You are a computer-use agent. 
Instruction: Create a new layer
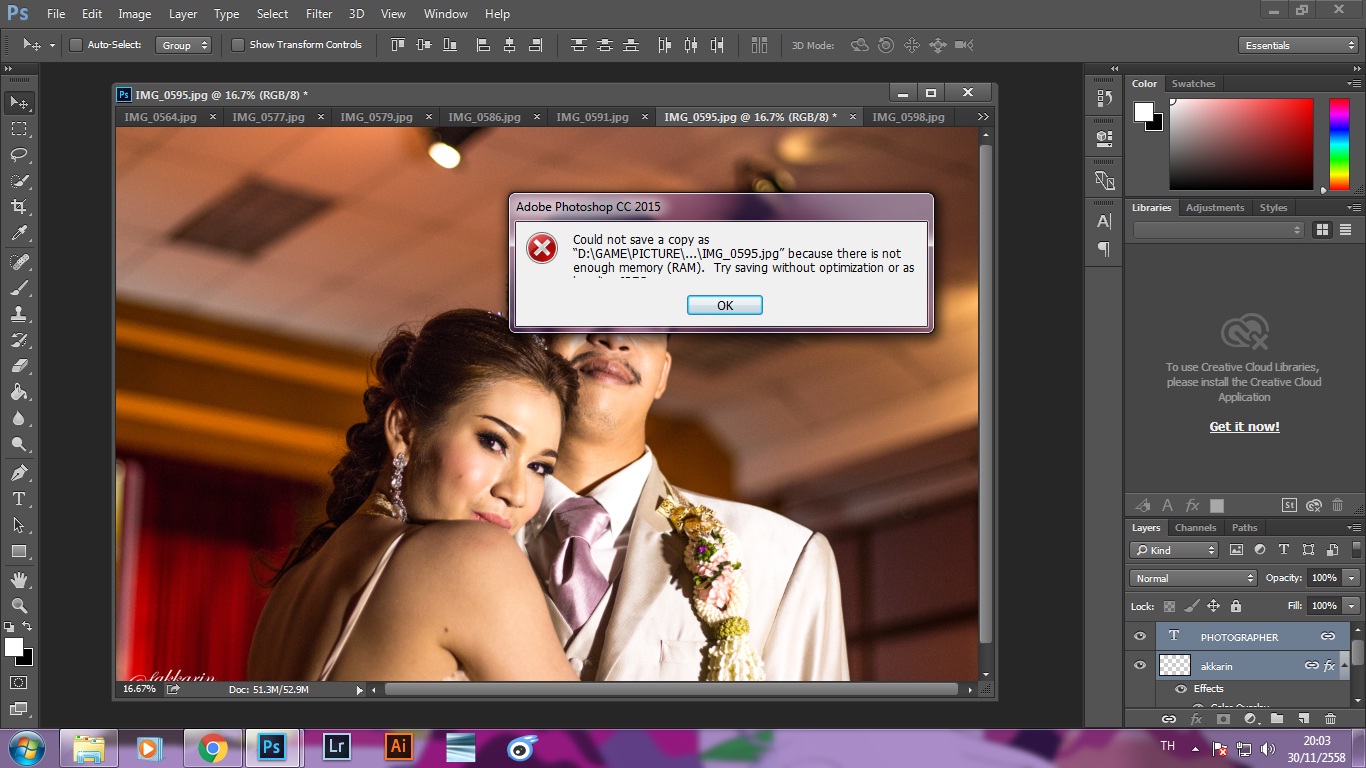click(x=1303, y=719)
